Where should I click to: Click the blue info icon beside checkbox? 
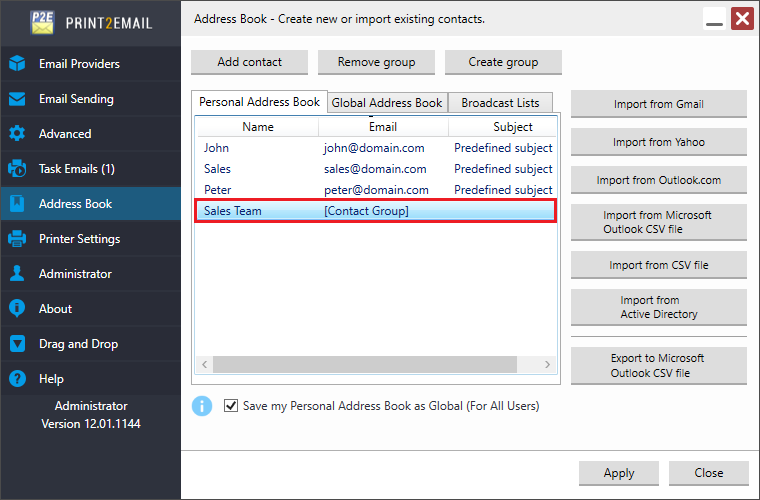pos(202,406)
